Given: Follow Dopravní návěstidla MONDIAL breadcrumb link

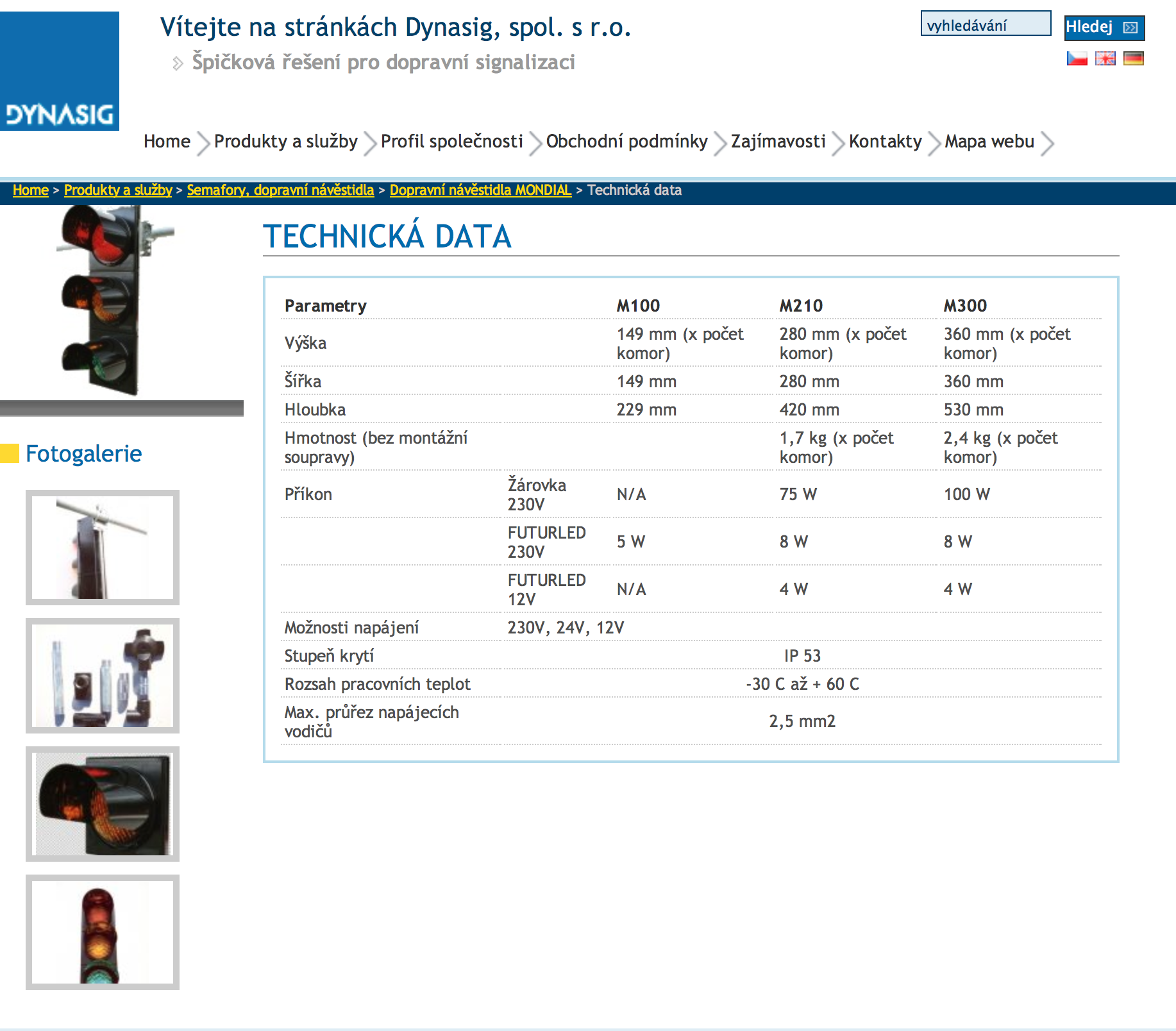Looking at the screenshot, I should click(x=480, y=190).
